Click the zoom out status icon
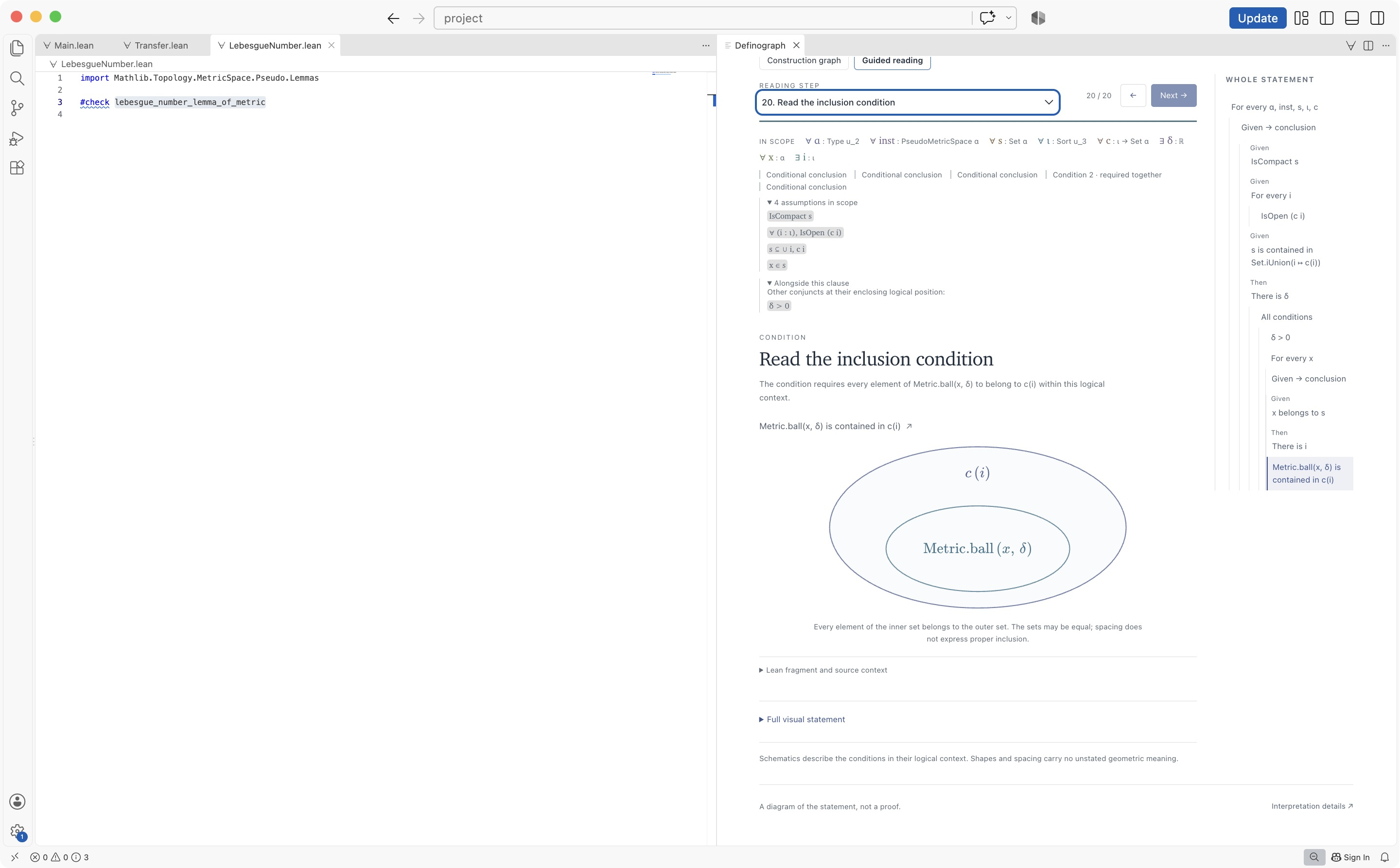 tap(1314, 857)
